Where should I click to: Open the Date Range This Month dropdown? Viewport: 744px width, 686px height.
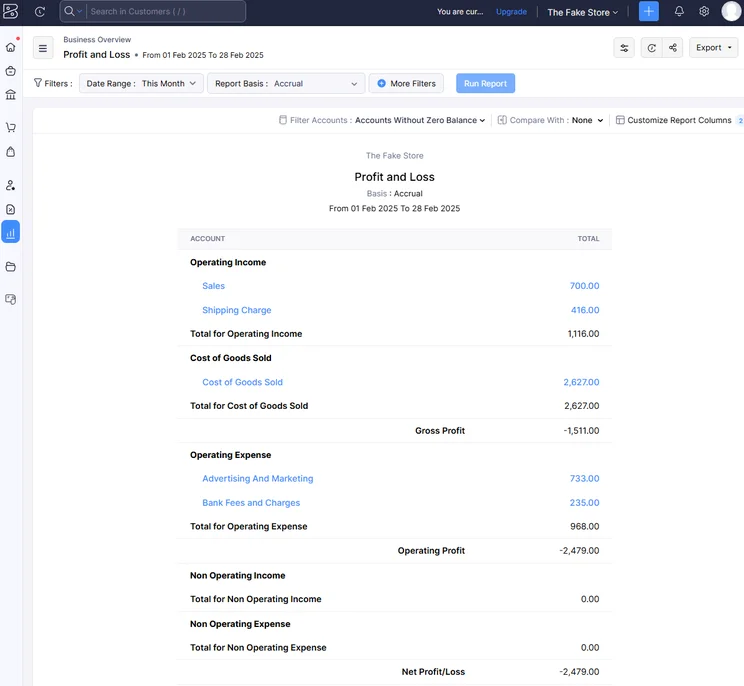[141, 83]
